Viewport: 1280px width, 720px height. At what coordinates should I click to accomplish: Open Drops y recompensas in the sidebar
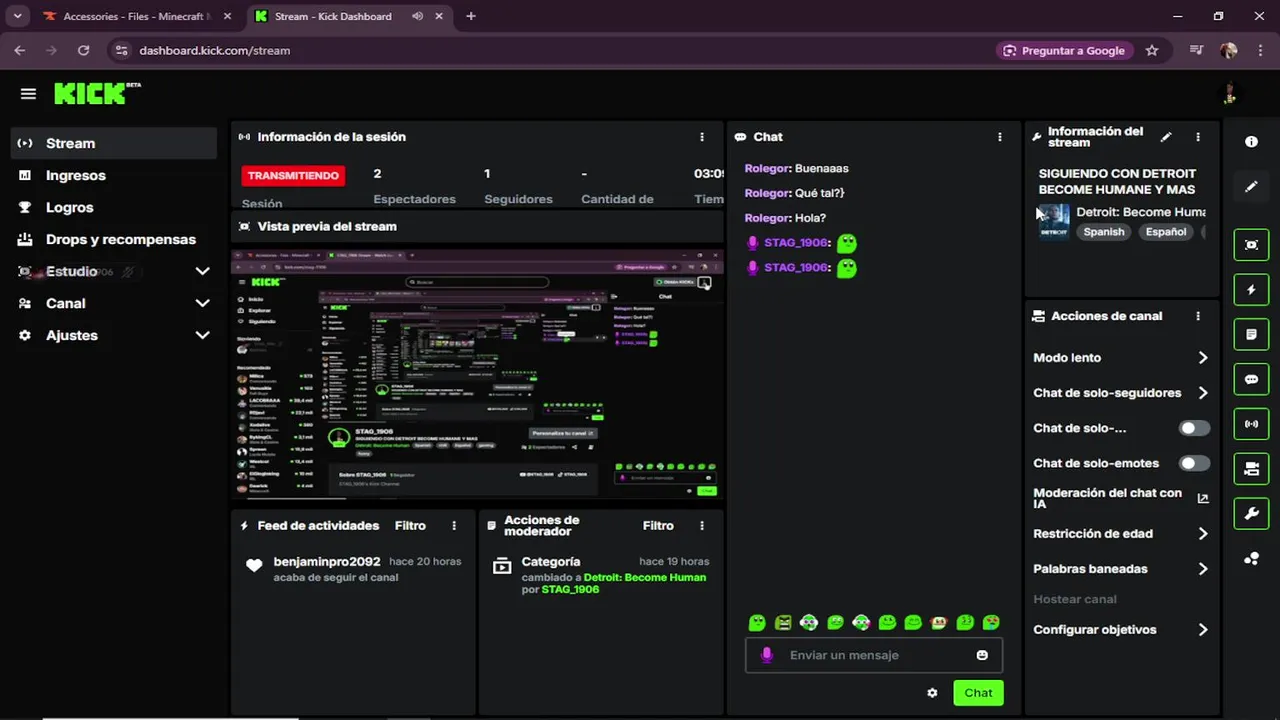click(x=114, y=239)
